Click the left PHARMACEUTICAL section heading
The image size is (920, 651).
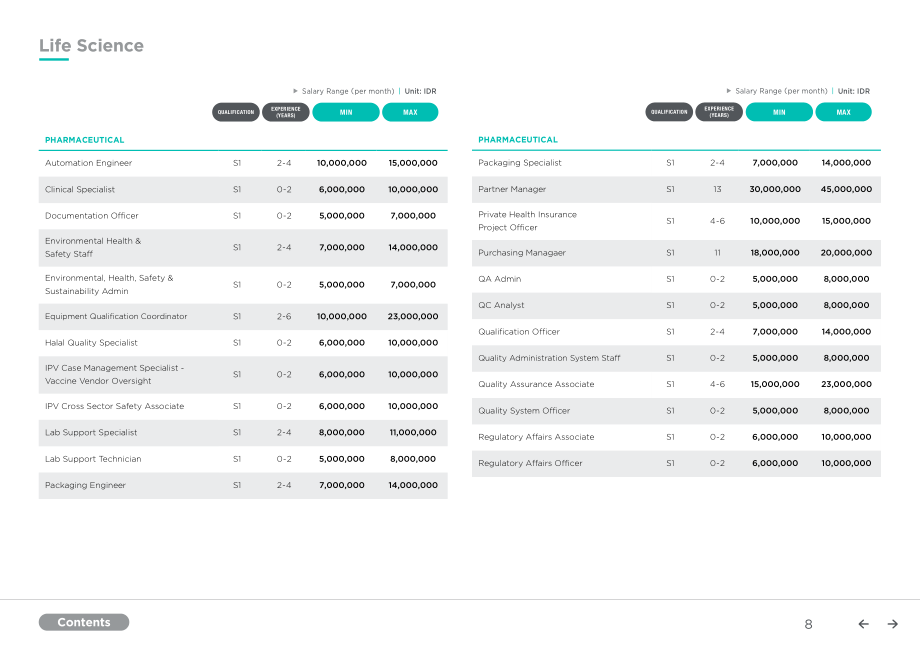tap(84, 140)
